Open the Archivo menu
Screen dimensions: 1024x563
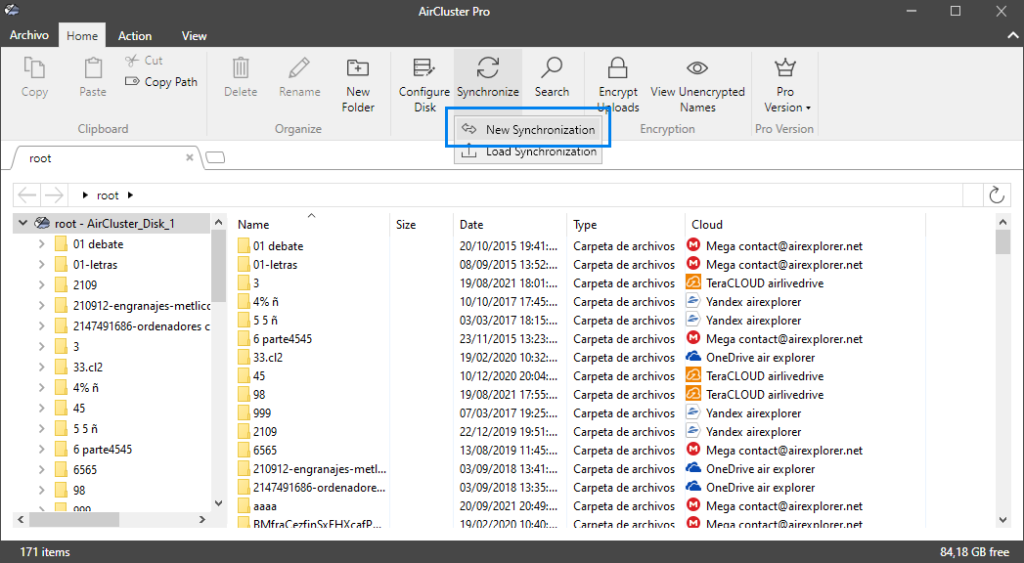(x=29, y=35)
